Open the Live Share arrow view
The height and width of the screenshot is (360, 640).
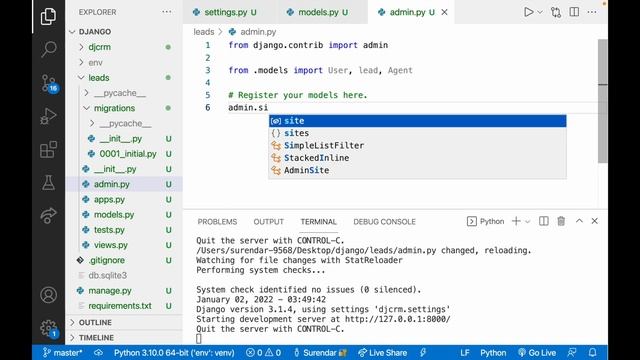(x=48, y=215)
